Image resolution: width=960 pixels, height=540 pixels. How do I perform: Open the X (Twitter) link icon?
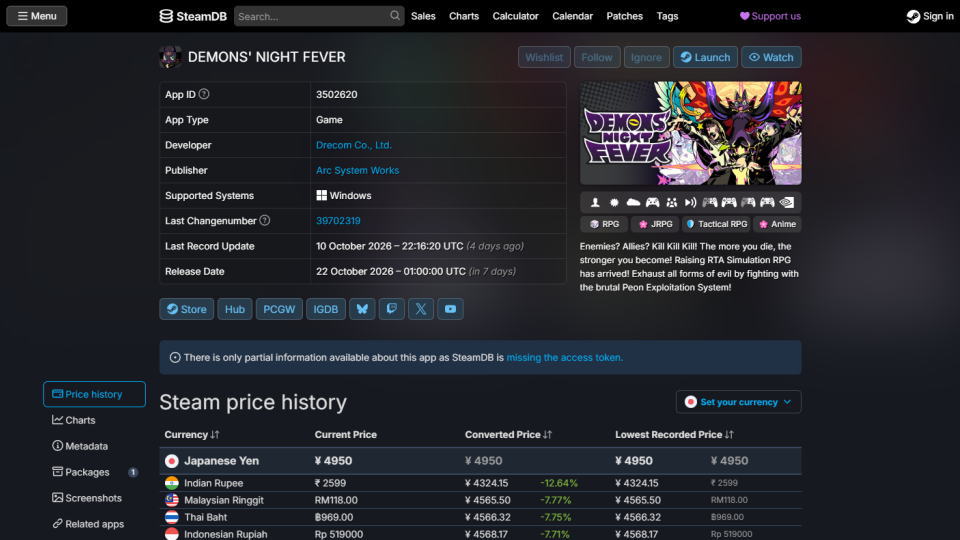(x=421, y=309)
